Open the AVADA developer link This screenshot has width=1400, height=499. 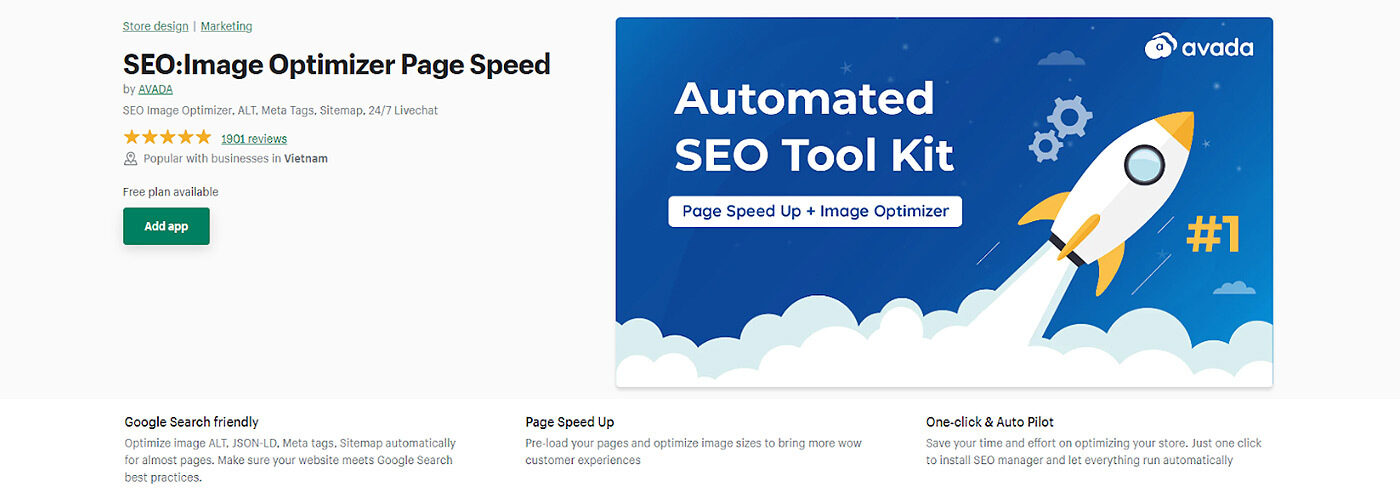click(155, 89)
